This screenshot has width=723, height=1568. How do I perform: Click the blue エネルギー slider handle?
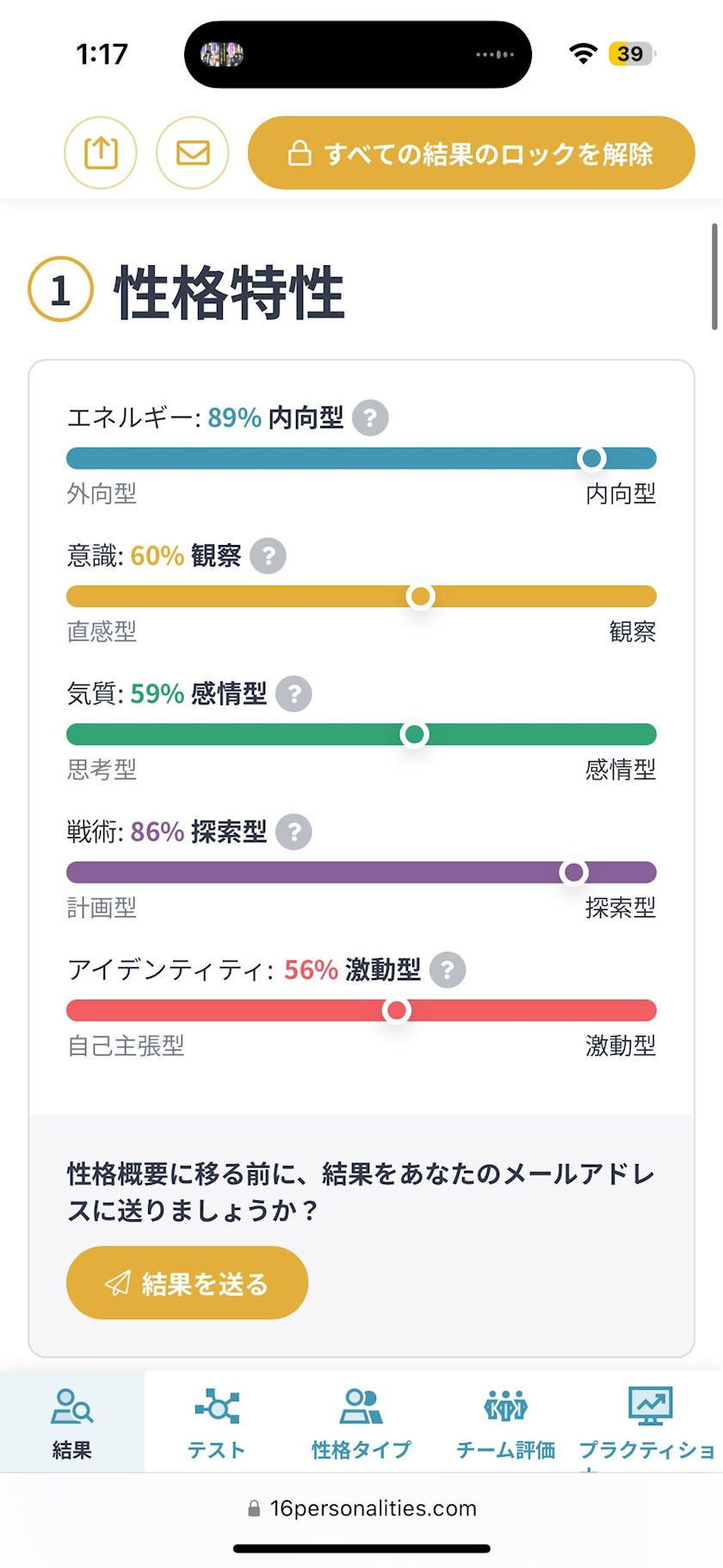pyautogui.click(x=591, y=458)
